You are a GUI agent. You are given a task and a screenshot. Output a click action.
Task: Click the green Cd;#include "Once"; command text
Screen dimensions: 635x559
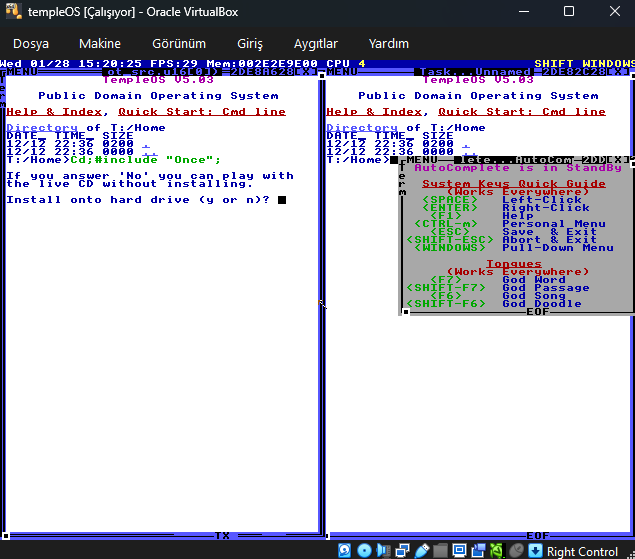click(x=146, y=160)
